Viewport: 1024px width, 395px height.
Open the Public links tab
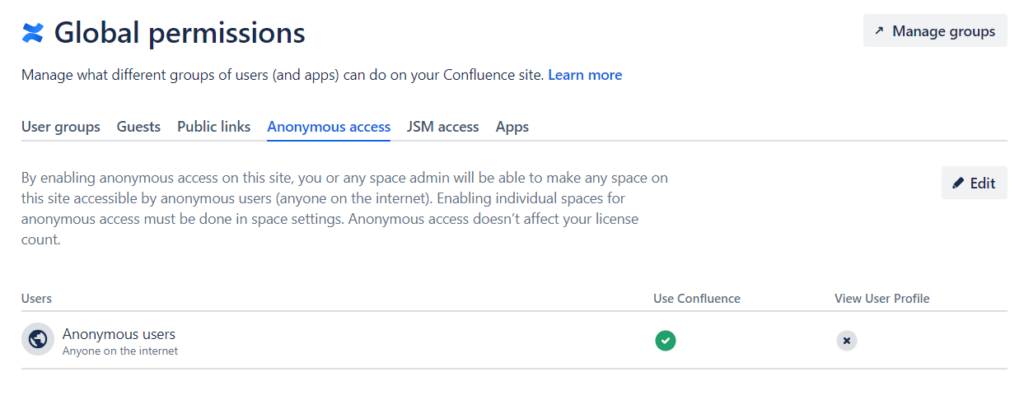(214, 127)
